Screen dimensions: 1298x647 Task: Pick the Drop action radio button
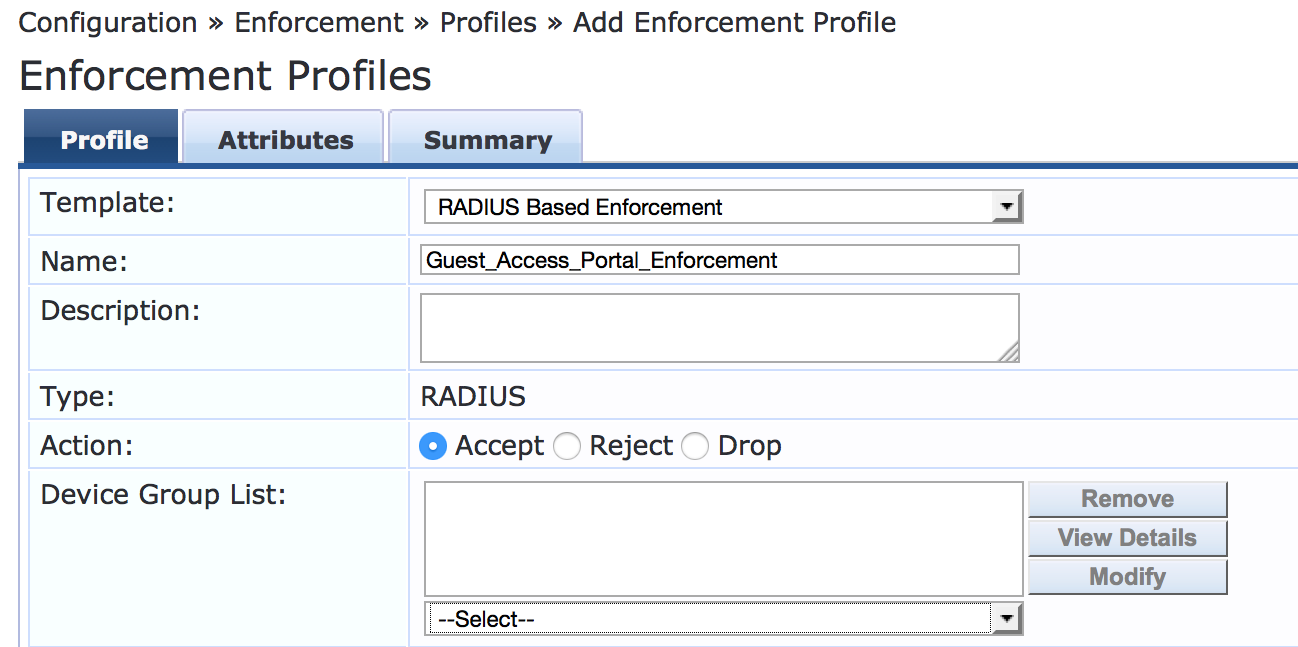695,446
